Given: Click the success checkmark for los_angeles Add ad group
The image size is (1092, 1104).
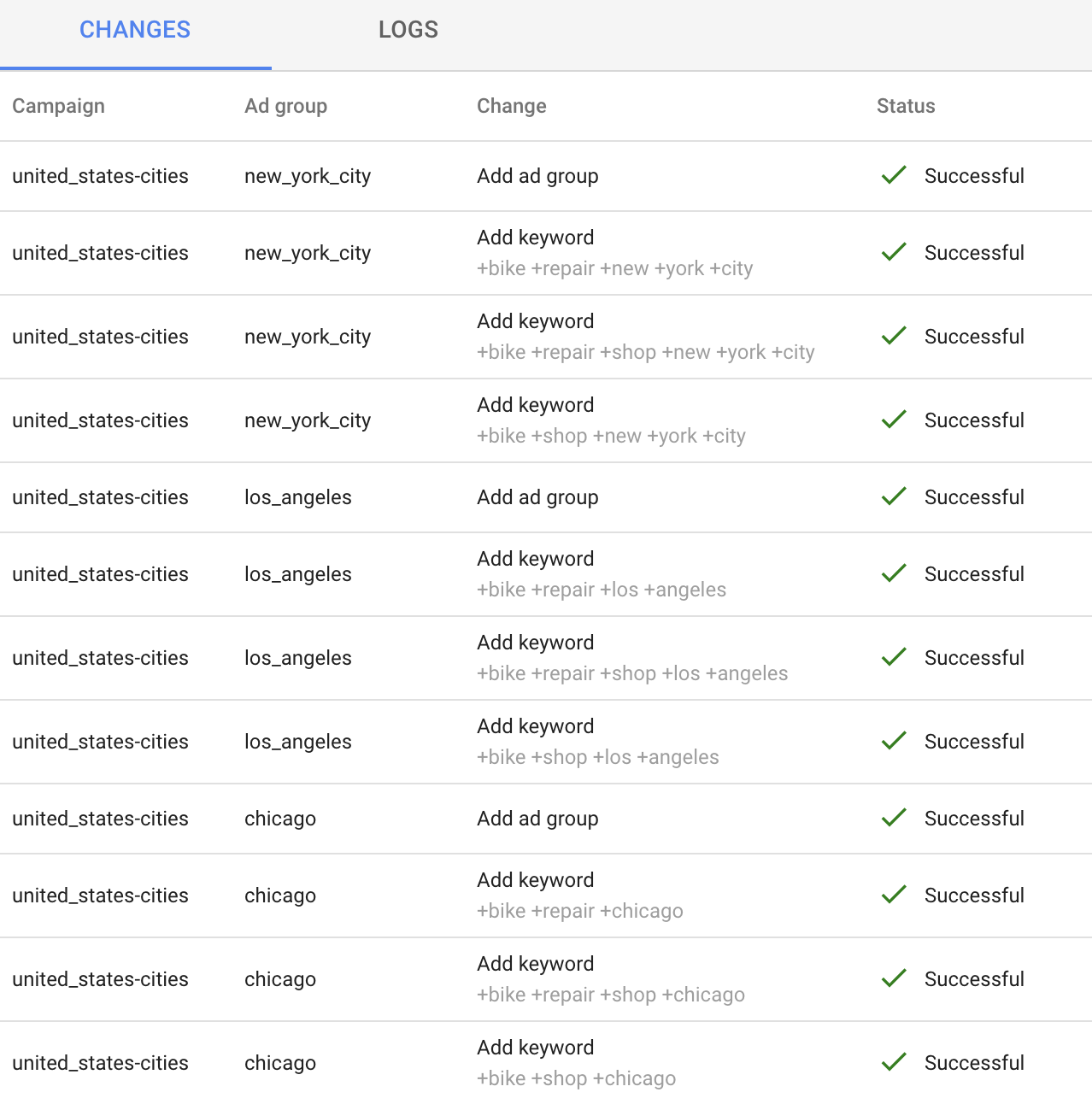Looking at the screenshot, I should (x=893, y=497).
